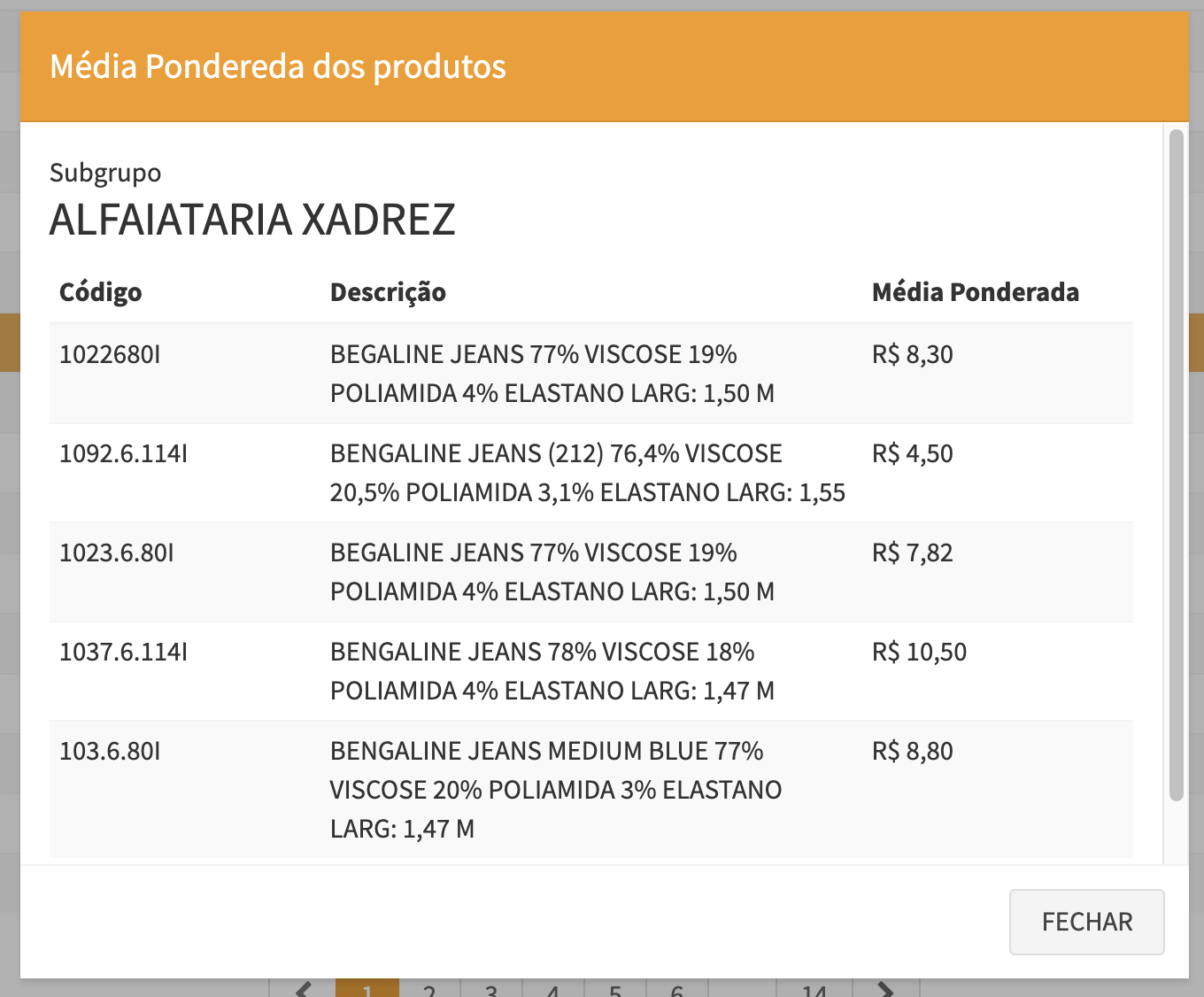
Task: Select row with code 1092.6.114I
Action: [123, 454]
